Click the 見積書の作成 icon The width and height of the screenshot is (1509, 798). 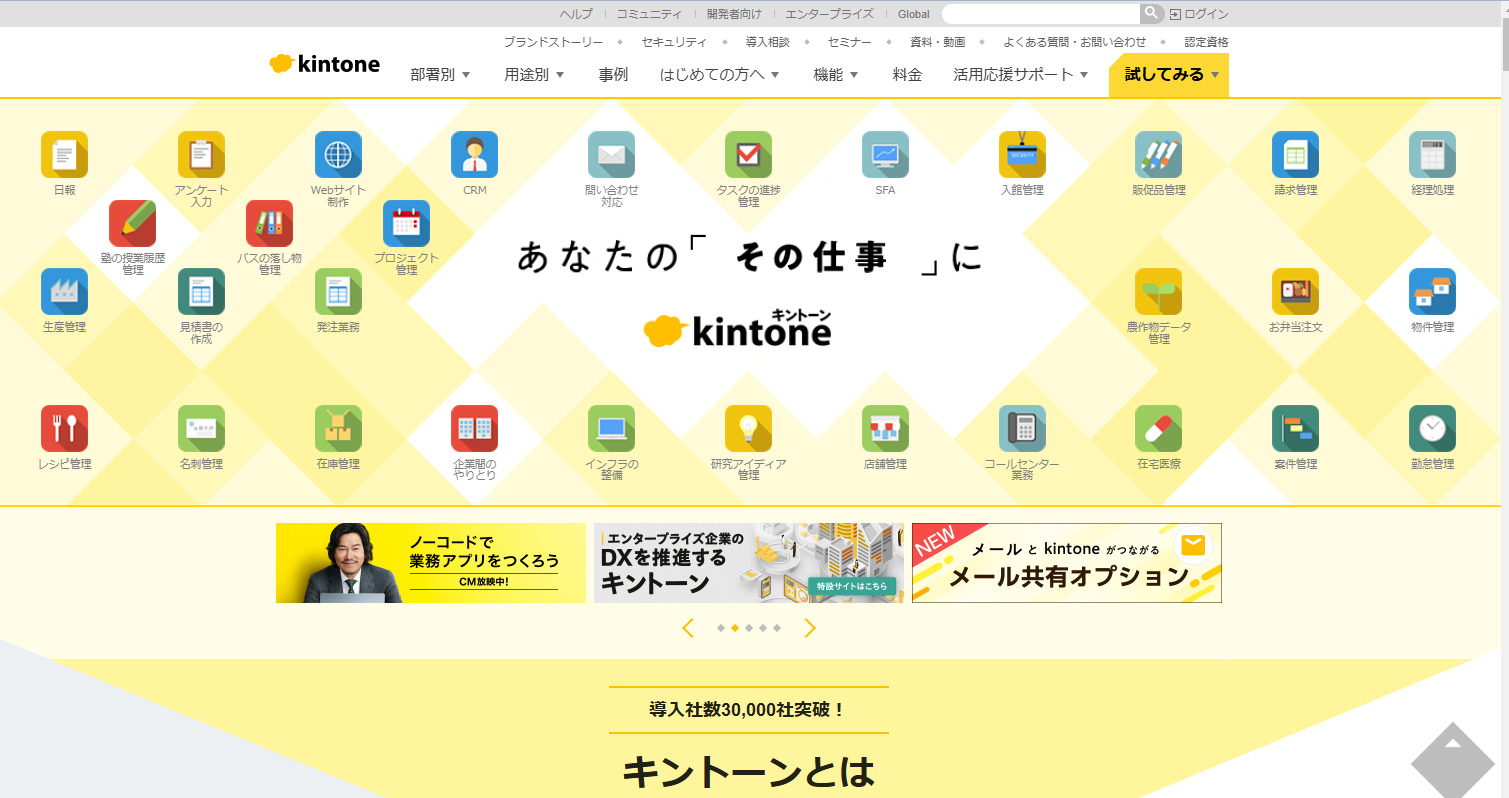[201, 292]
